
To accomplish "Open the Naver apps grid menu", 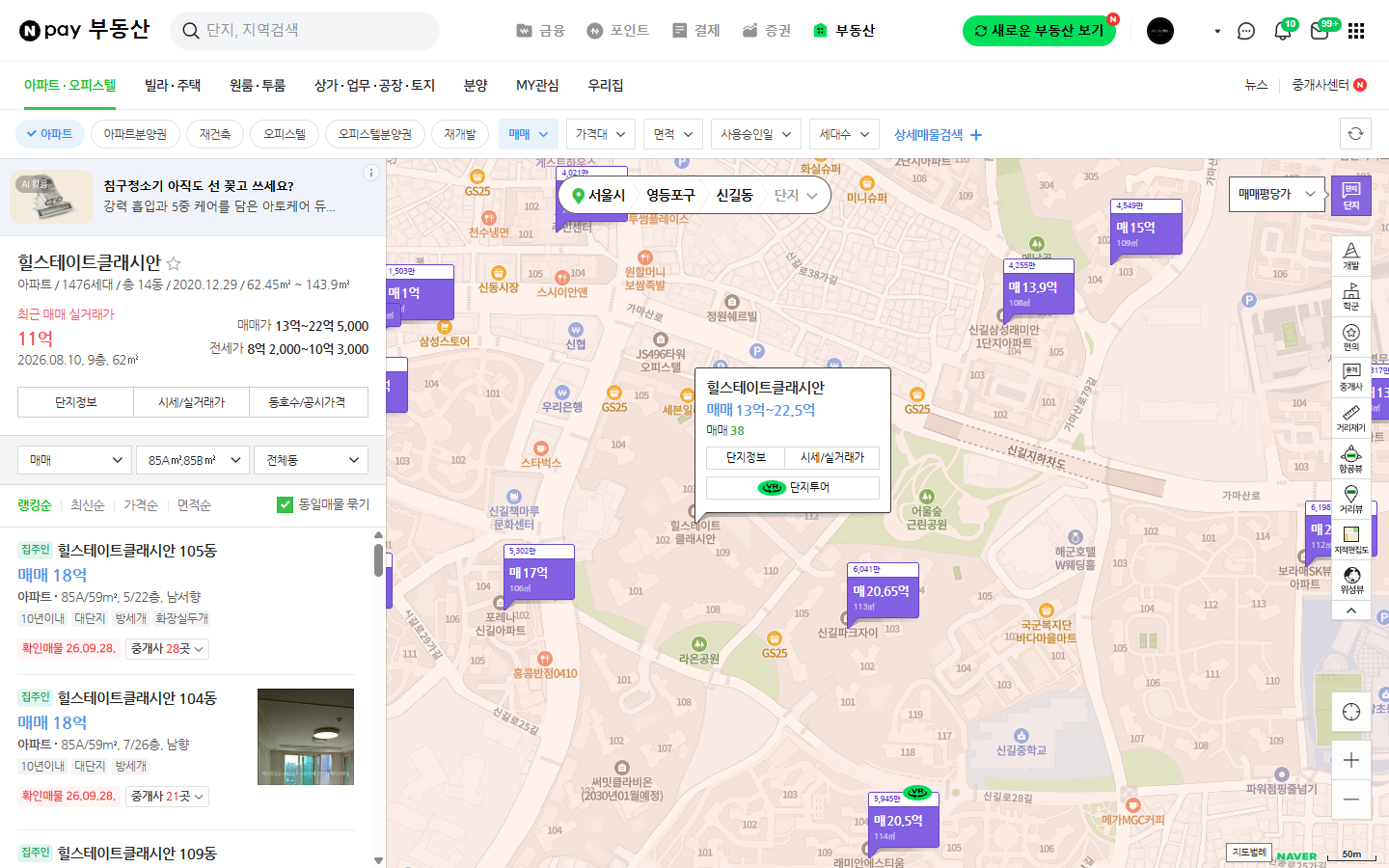I will pyautogui.click(x=1356, y=31).
